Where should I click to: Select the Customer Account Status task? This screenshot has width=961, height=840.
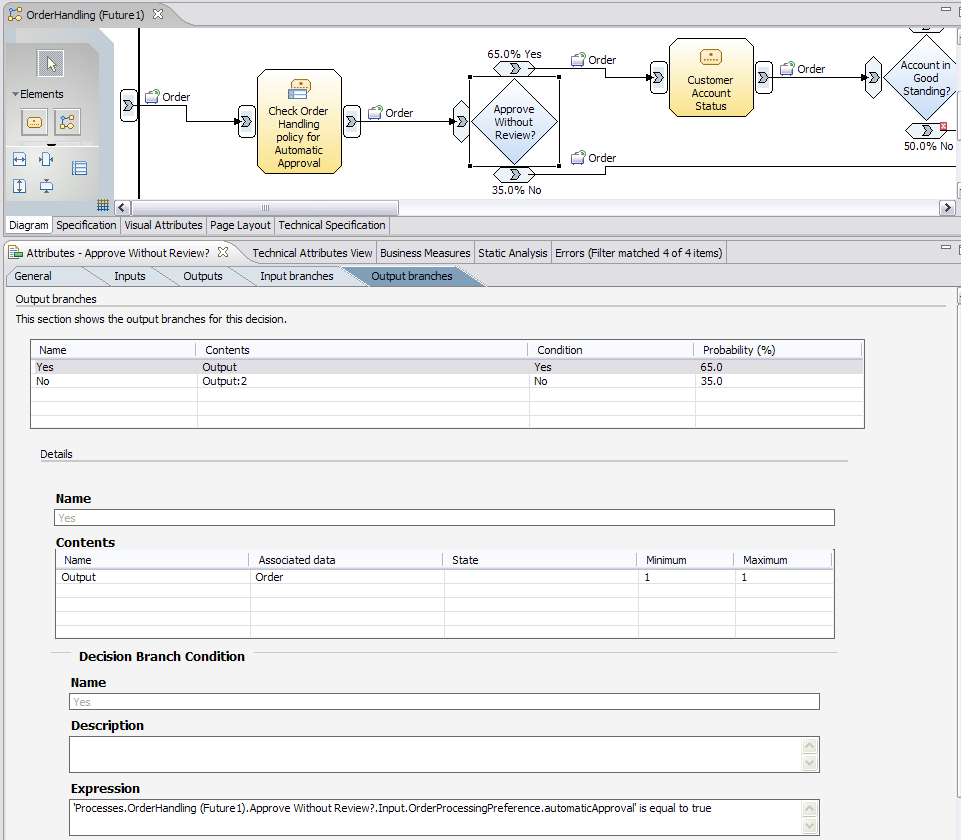(711, 77)
